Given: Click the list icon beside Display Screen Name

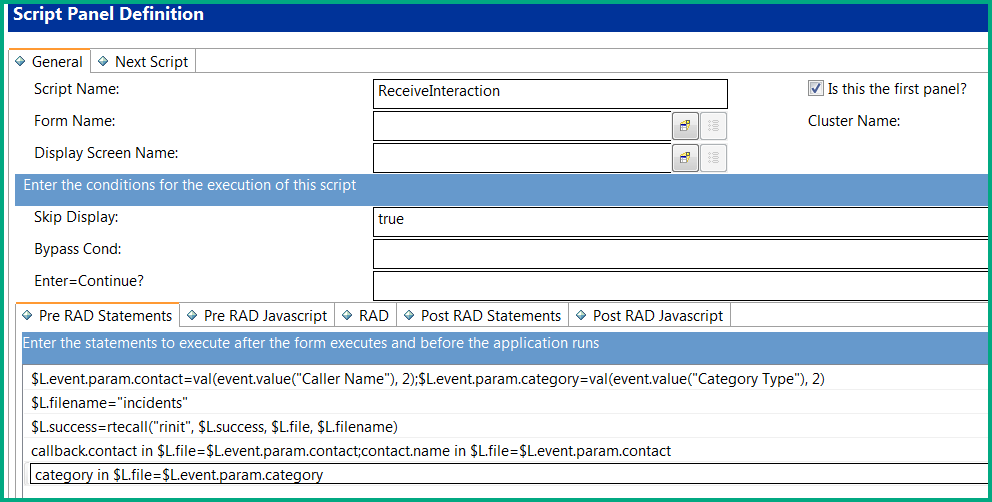Looking at the screenshot, I should click(x=713, y=158).
